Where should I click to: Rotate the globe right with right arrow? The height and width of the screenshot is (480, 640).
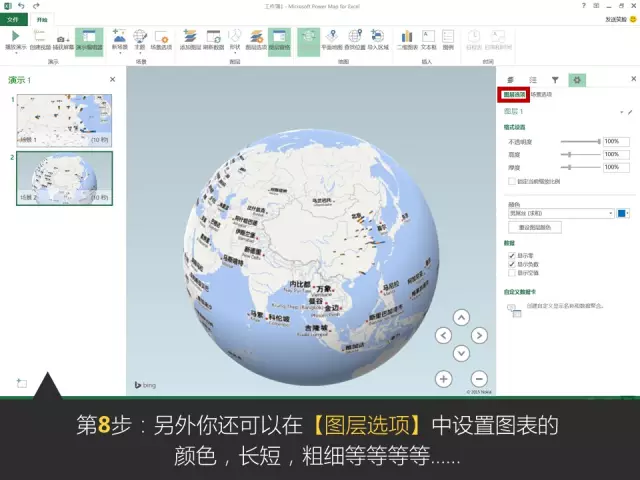pos(479,335)
